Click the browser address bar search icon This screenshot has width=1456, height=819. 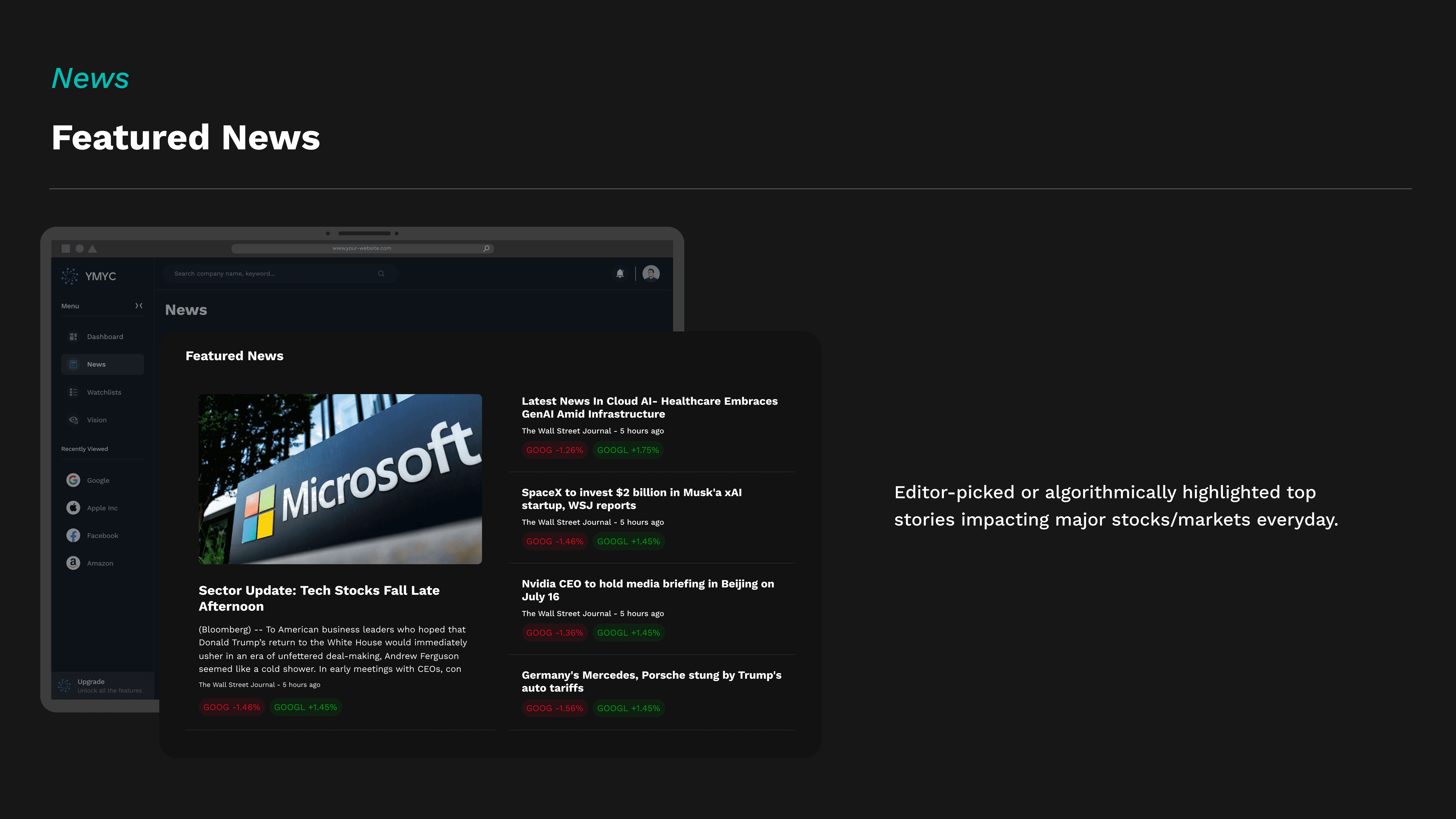pos(486,248)
